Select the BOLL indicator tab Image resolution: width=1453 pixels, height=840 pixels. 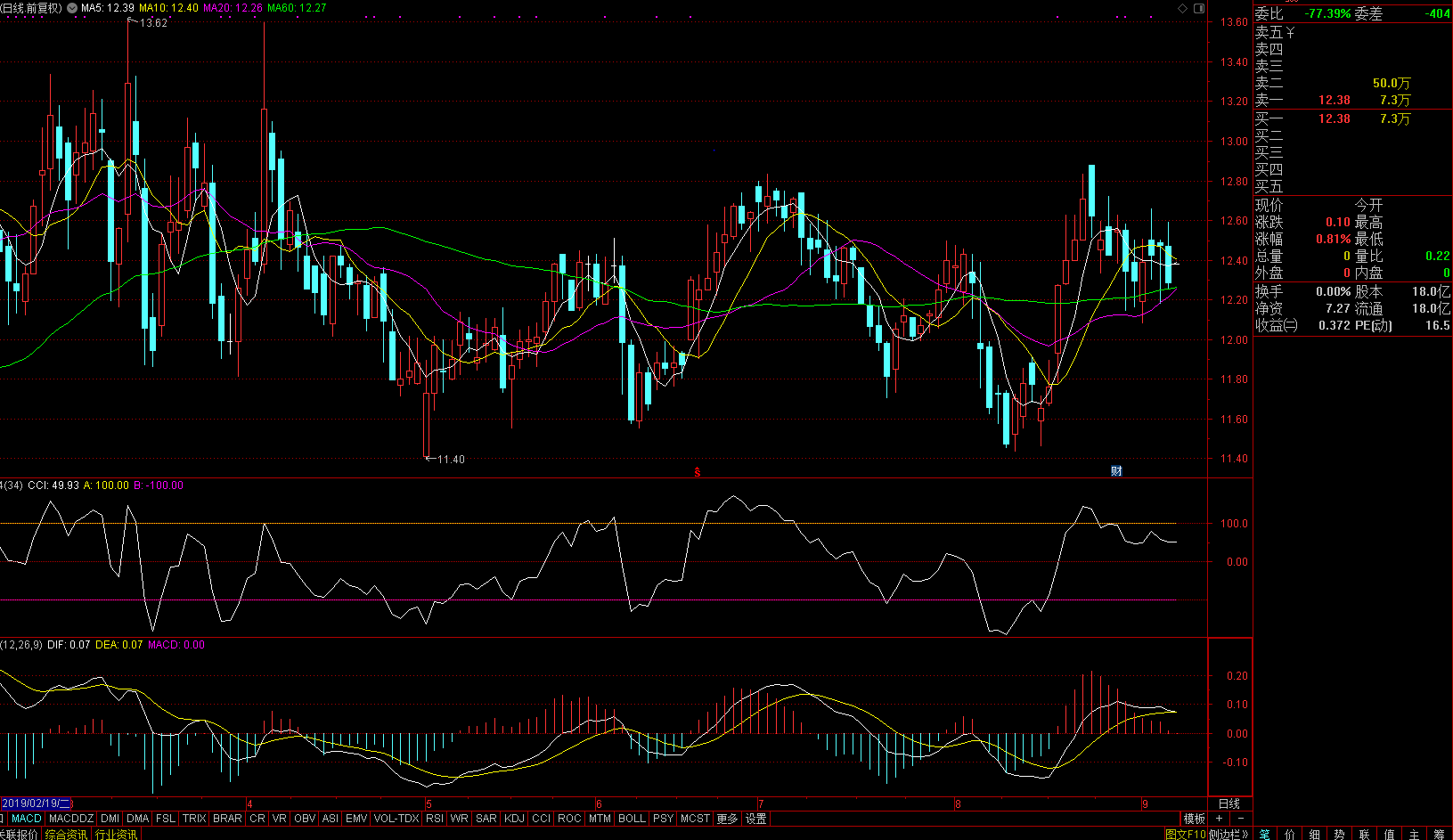pos(632,819)
